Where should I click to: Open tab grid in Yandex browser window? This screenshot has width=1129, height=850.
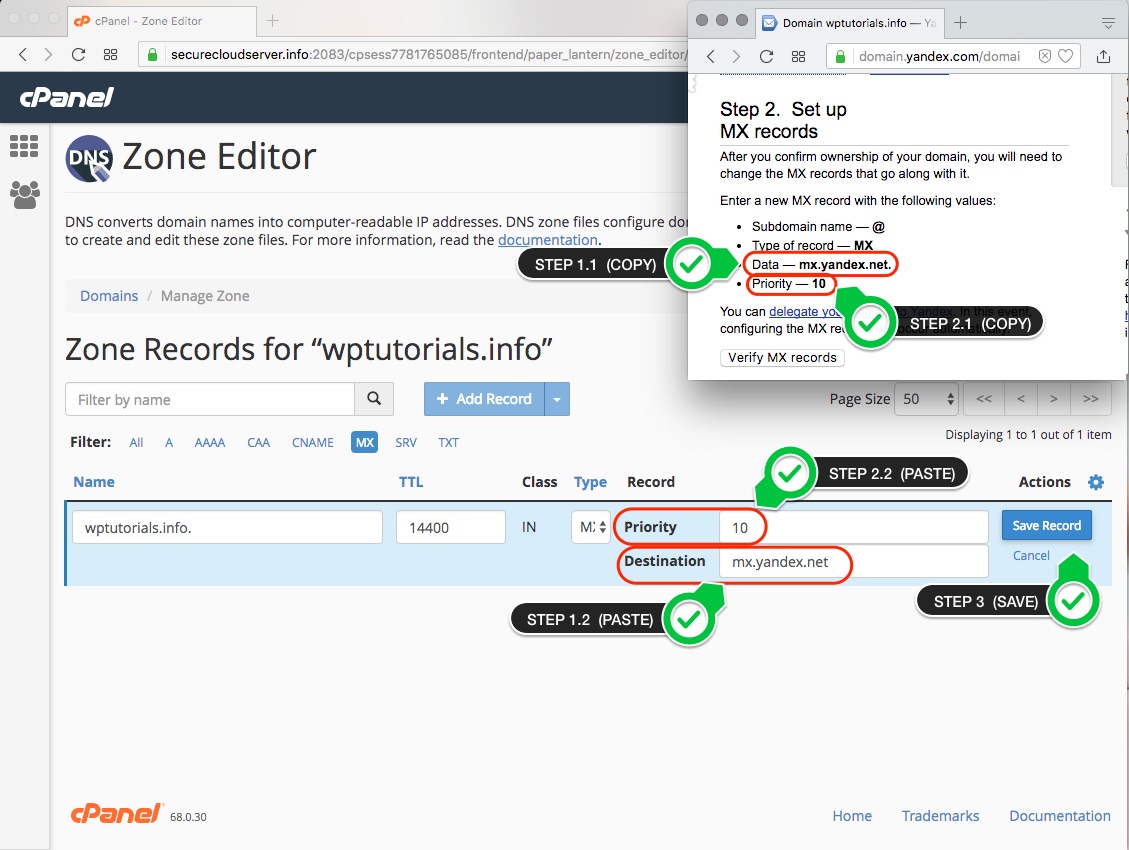coord(799,56)
